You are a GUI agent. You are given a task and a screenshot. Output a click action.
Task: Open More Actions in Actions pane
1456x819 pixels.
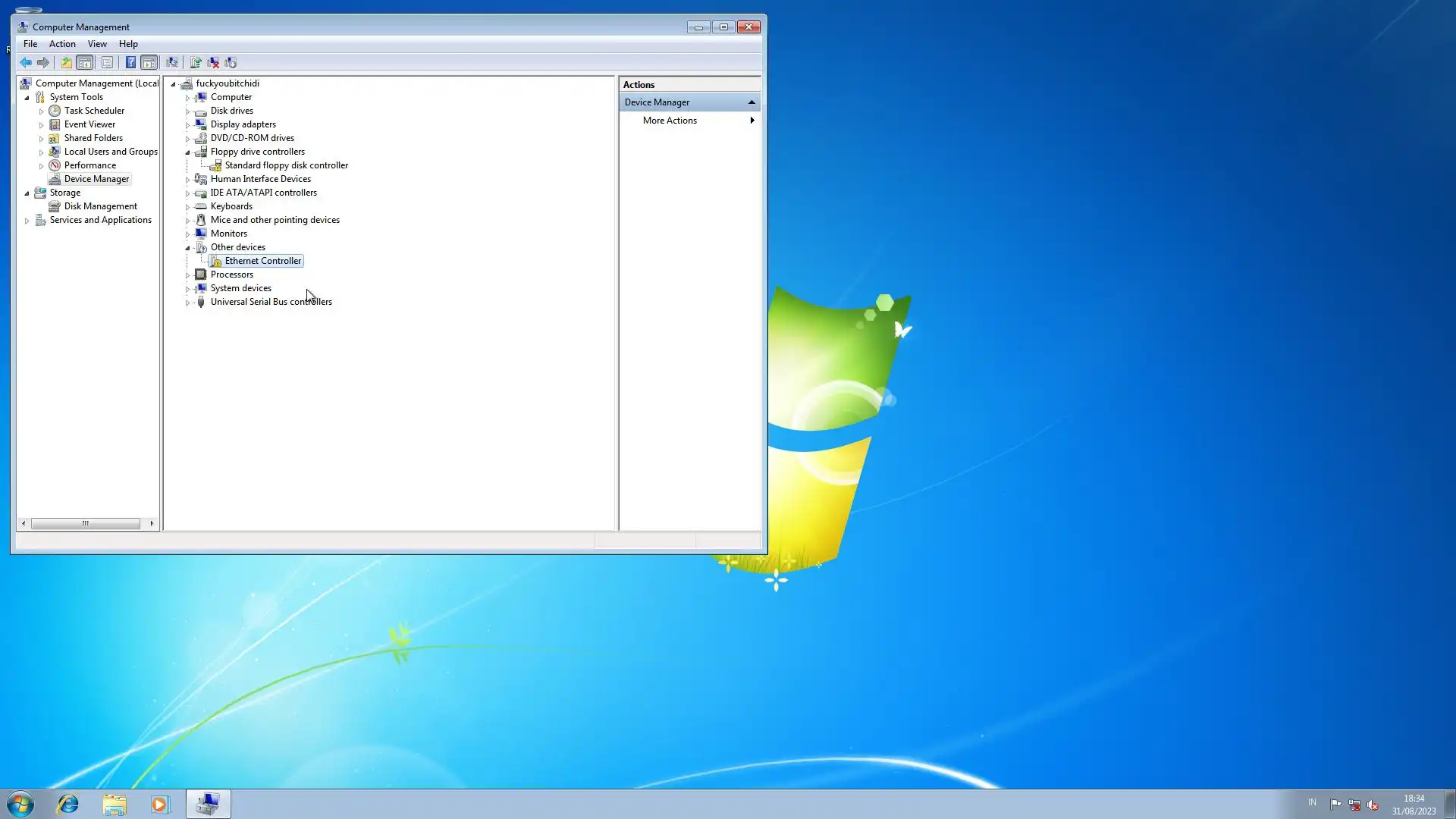click(x=670, y=121)
